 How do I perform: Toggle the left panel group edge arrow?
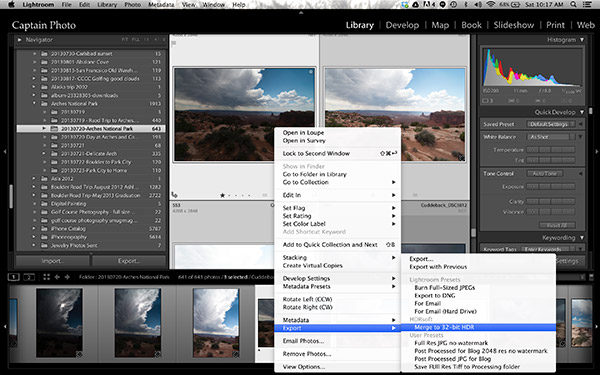[5, 152]
